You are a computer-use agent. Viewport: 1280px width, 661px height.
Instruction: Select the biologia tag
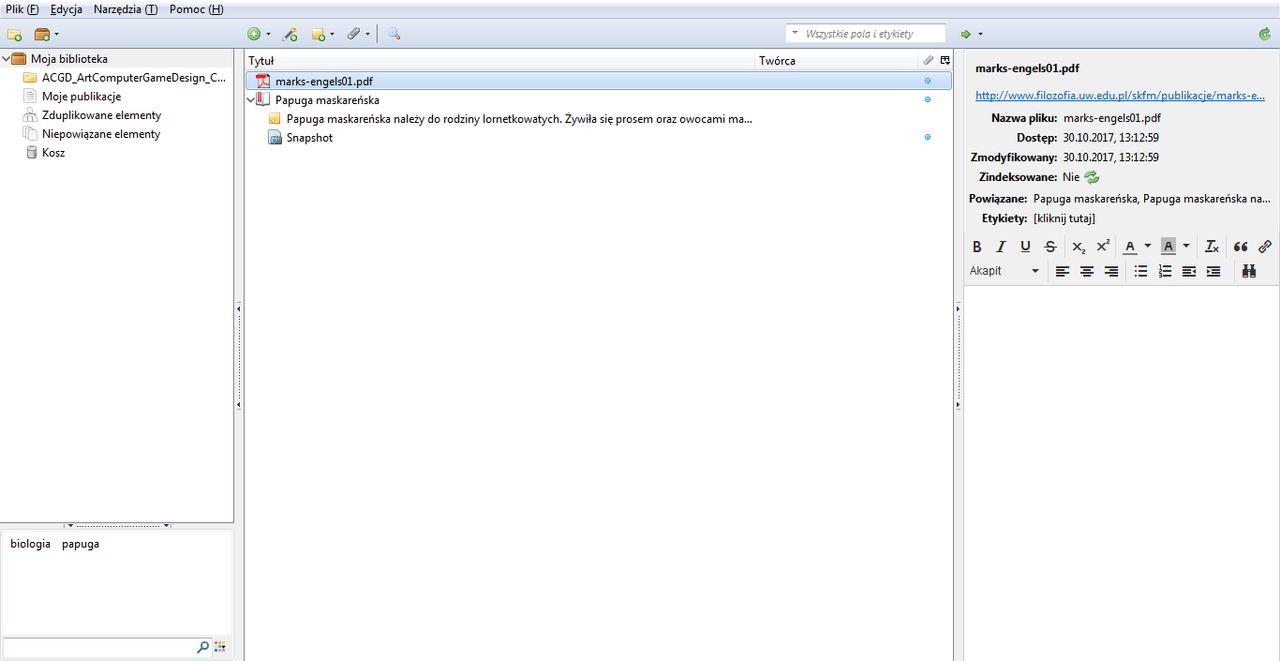coord(30,544)
